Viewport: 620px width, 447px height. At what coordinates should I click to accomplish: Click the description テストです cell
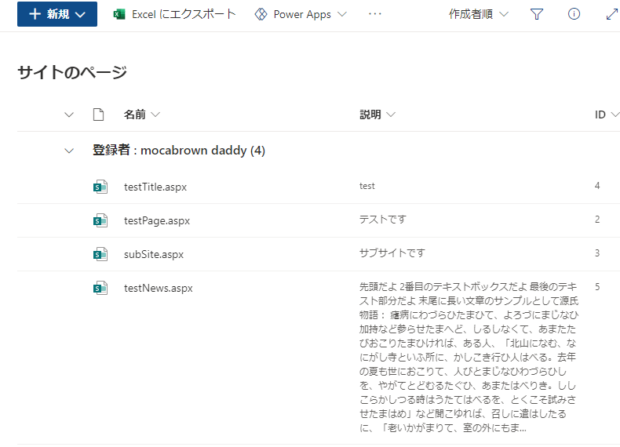(382, 219)
